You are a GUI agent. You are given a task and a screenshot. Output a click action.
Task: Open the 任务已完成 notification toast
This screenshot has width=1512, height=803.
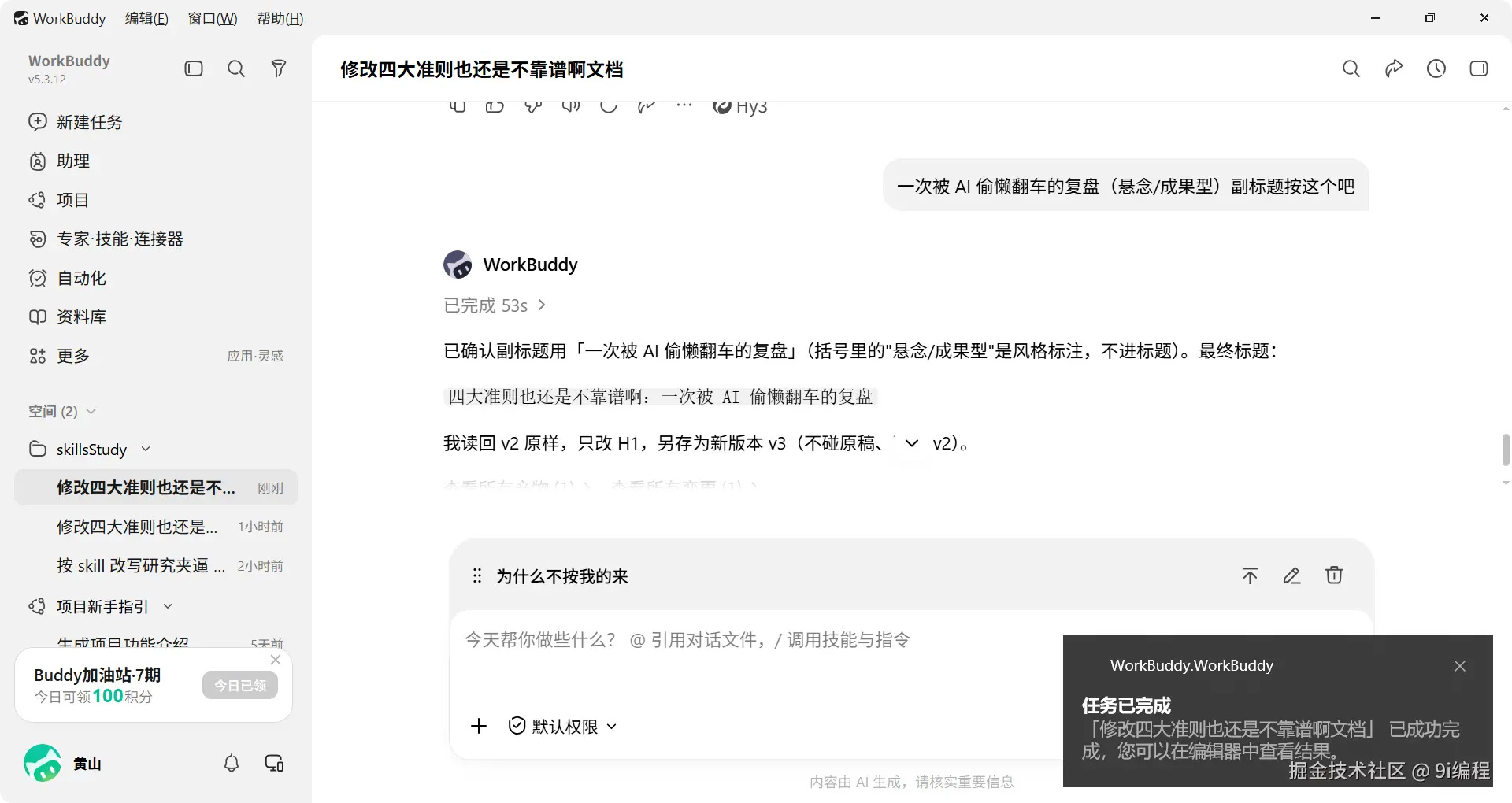click(x=1277, y=711)
